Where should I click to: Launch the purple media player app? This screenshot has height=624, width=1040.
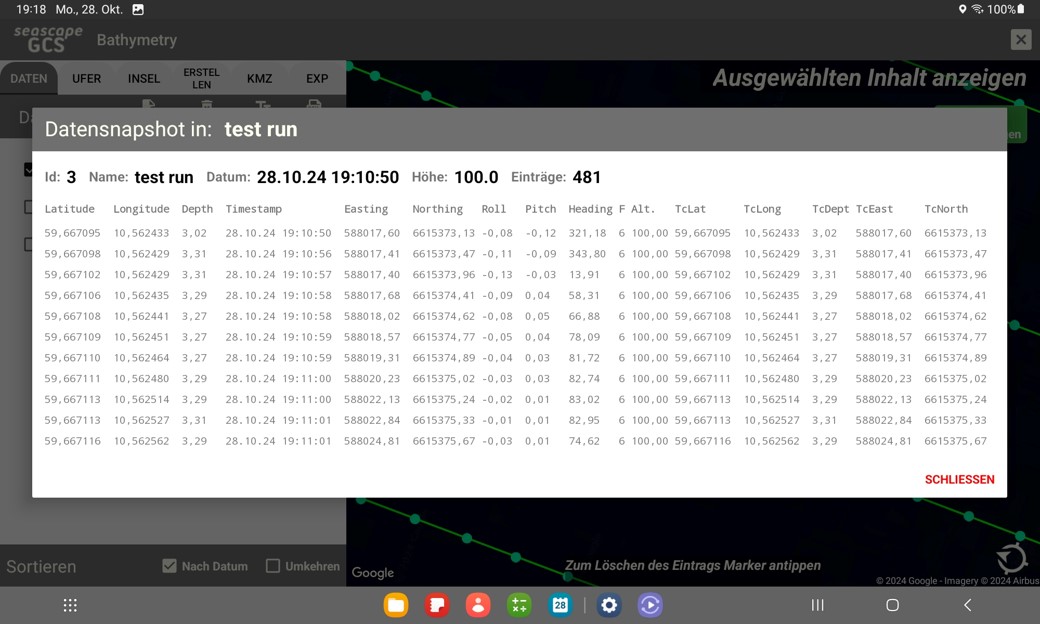coord(650,605)
